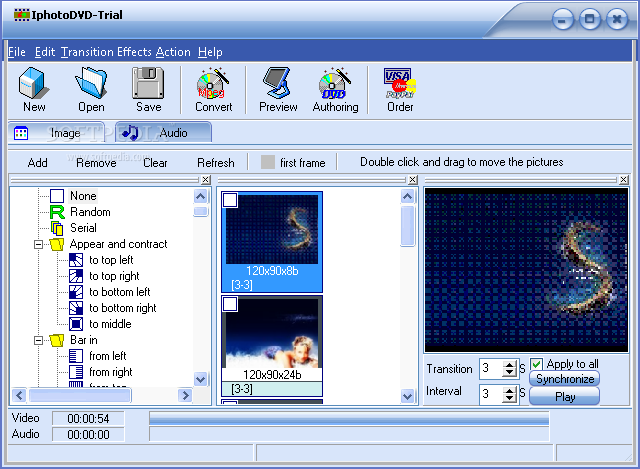Click the Interval seconds input field
Screen dimensions: 640x469
tap(492, 394)
